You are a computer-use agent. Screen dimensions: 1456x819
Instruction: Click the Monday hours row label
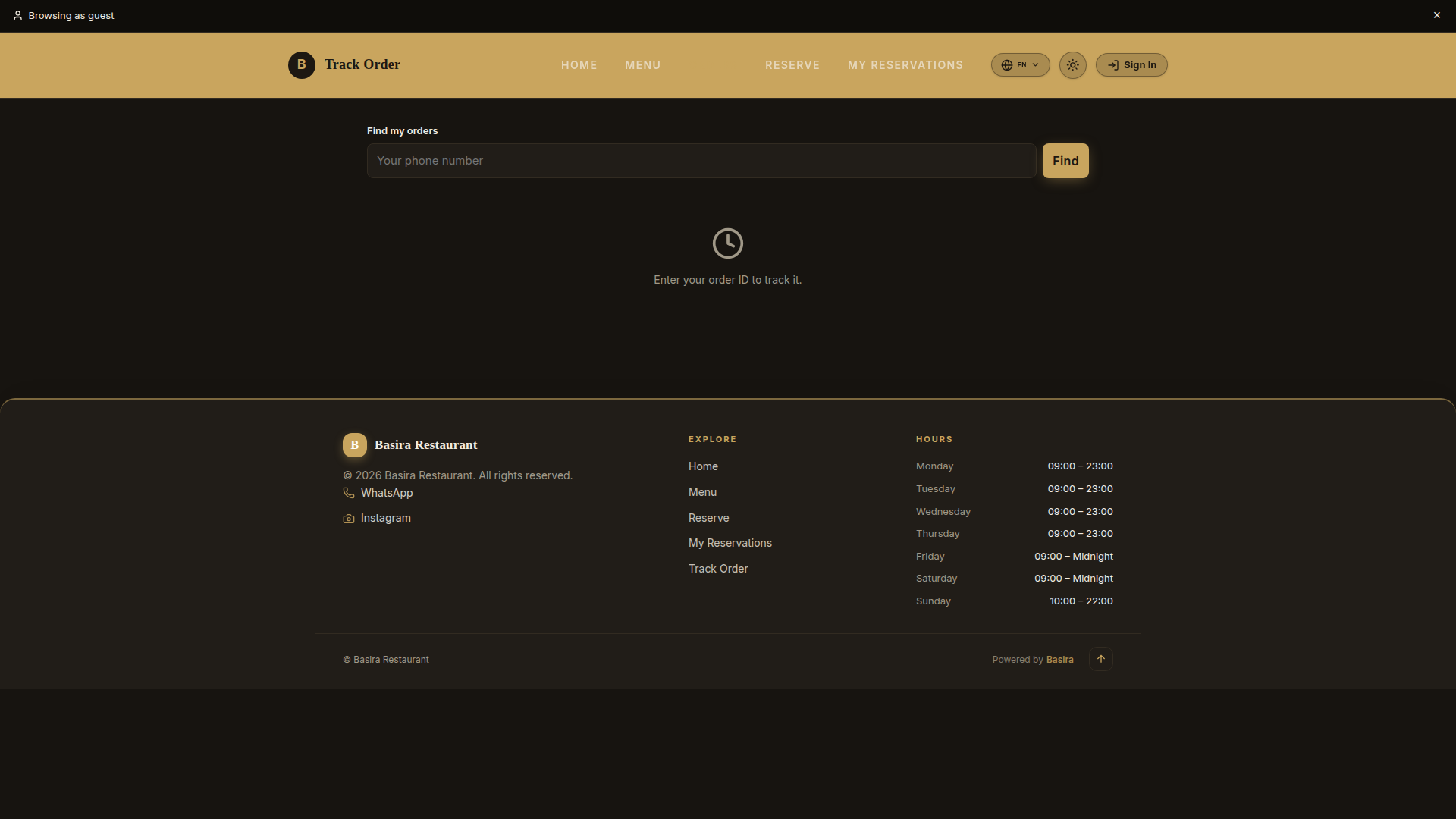[934, 466]
